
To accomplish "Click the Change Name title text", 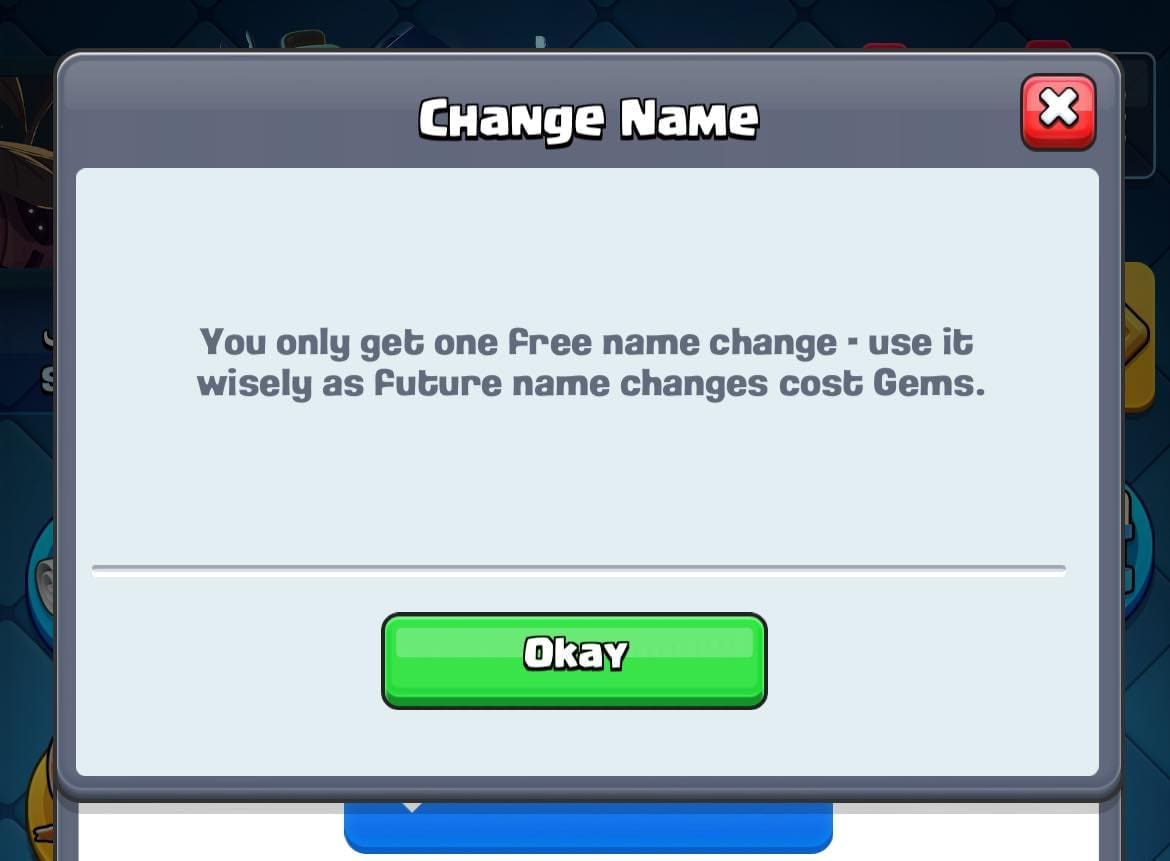I will click(588, 119).
